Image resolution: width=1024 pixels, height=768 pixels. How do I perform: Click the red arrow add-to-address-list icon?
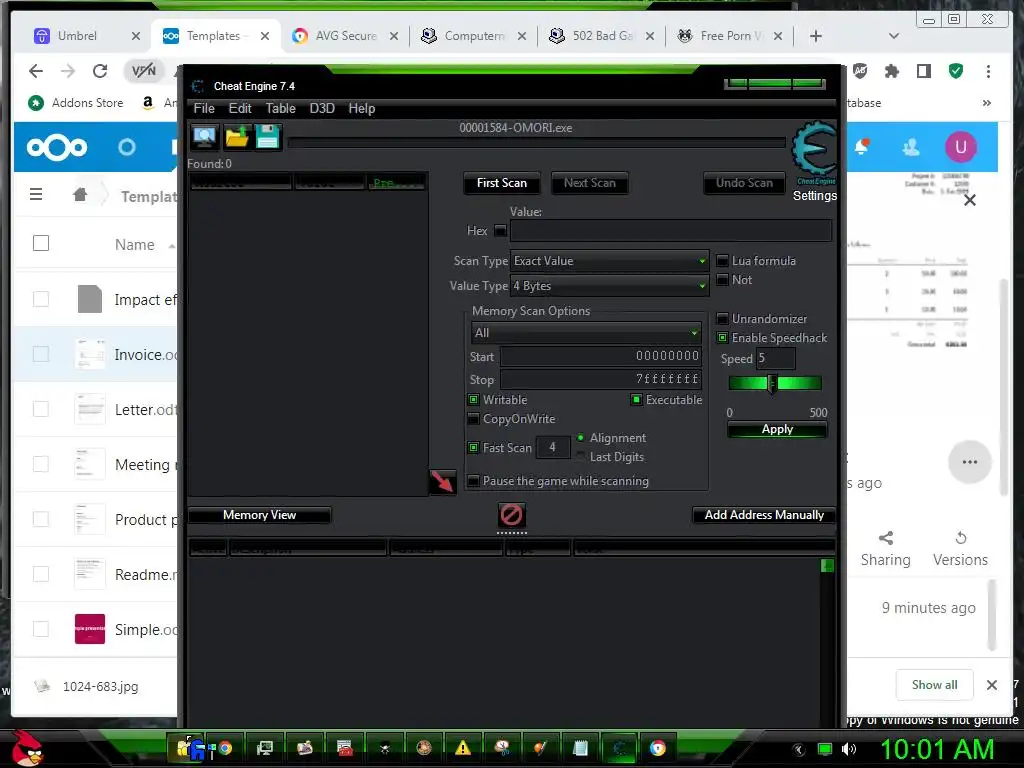coord(442,482)
